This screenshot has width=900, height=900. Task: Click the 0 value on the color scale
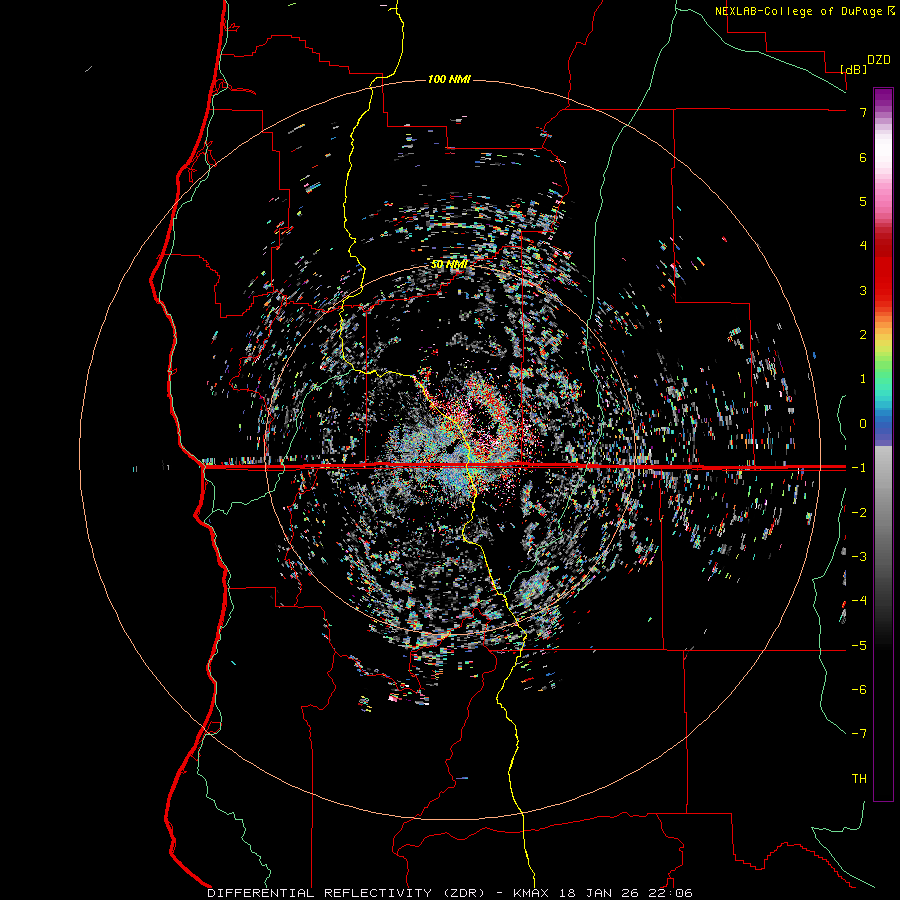(x=863, y=424)
